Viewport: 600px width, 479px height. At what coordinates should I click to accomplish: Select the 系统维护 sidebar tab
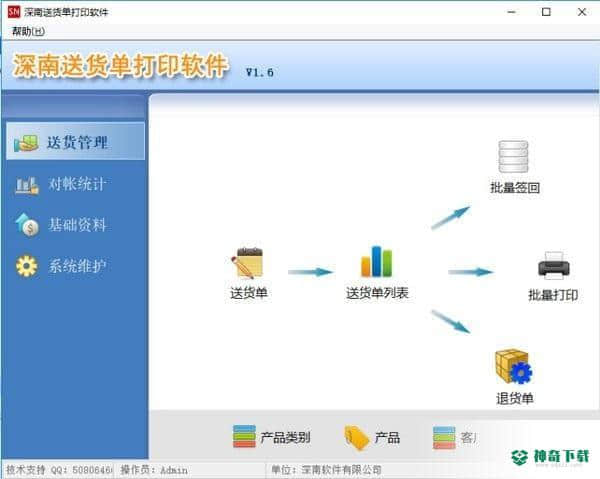(75, 266)
